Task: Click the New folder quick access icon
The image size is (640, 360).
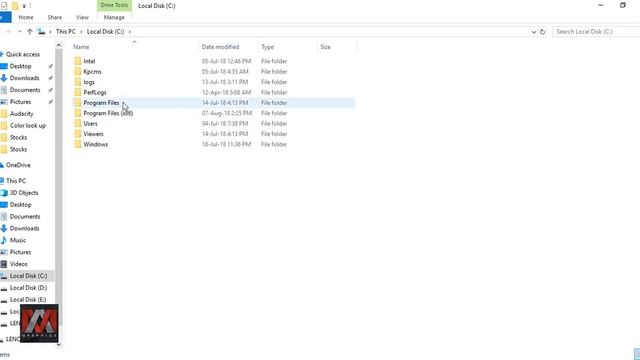Action: coord(15,6)
